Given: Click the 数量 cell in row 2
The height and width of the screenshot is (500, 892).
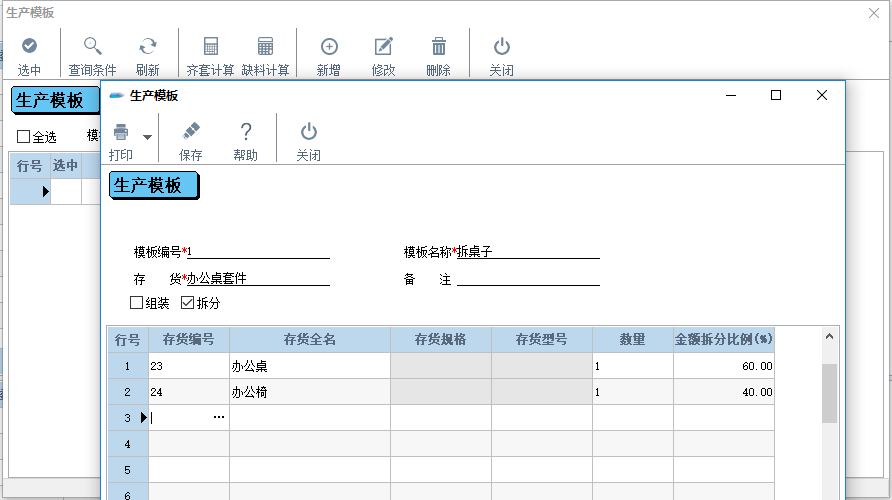Looking at the screenshot, I should click(x=633, y=392).
